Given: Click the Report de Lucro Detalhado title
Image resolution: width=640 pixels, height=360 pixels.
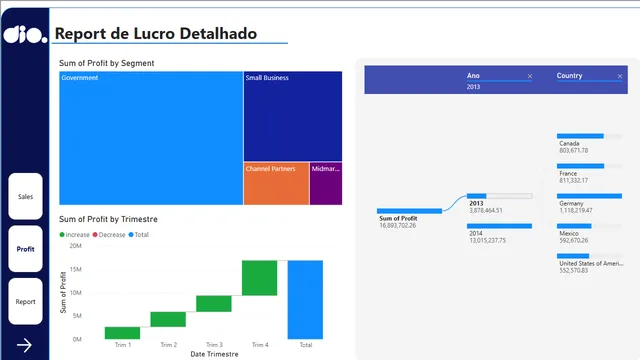Looking at the screenshot, I should coord(156,33).
